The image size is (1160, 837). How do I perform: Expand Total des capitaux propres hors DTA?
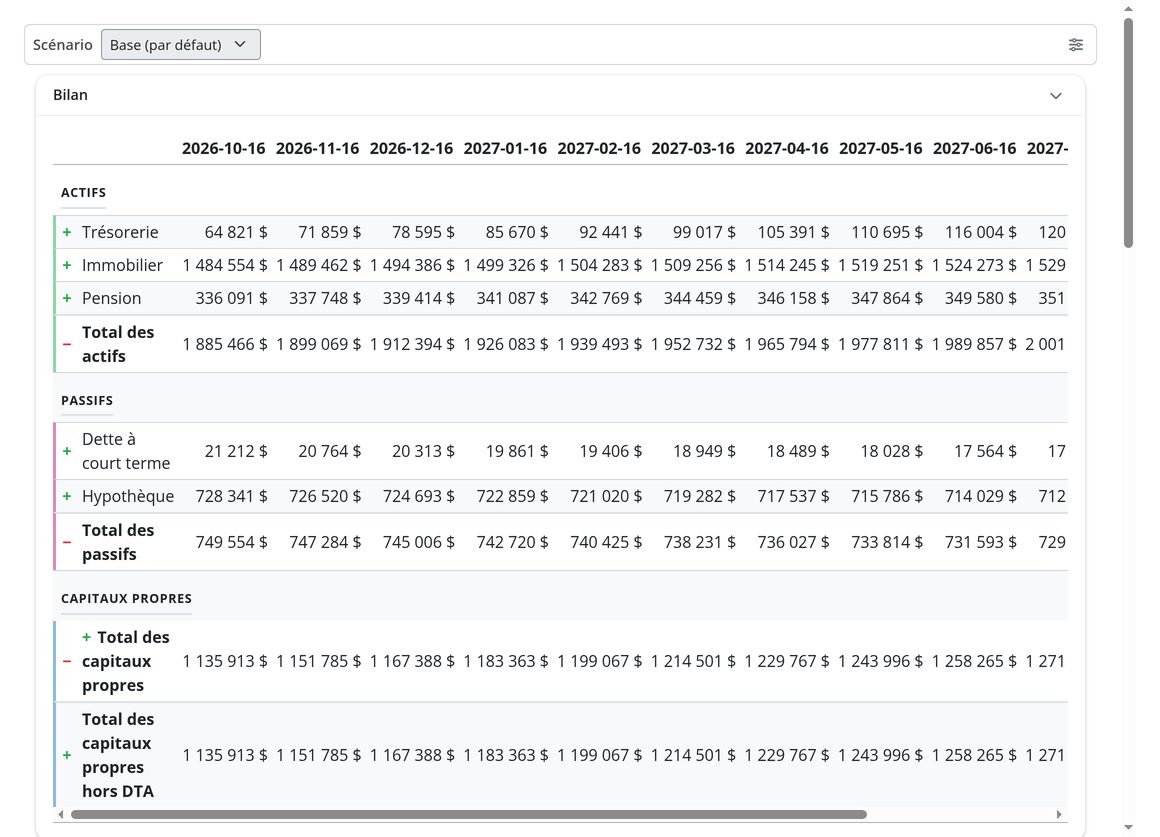click(x=67, y=755)
